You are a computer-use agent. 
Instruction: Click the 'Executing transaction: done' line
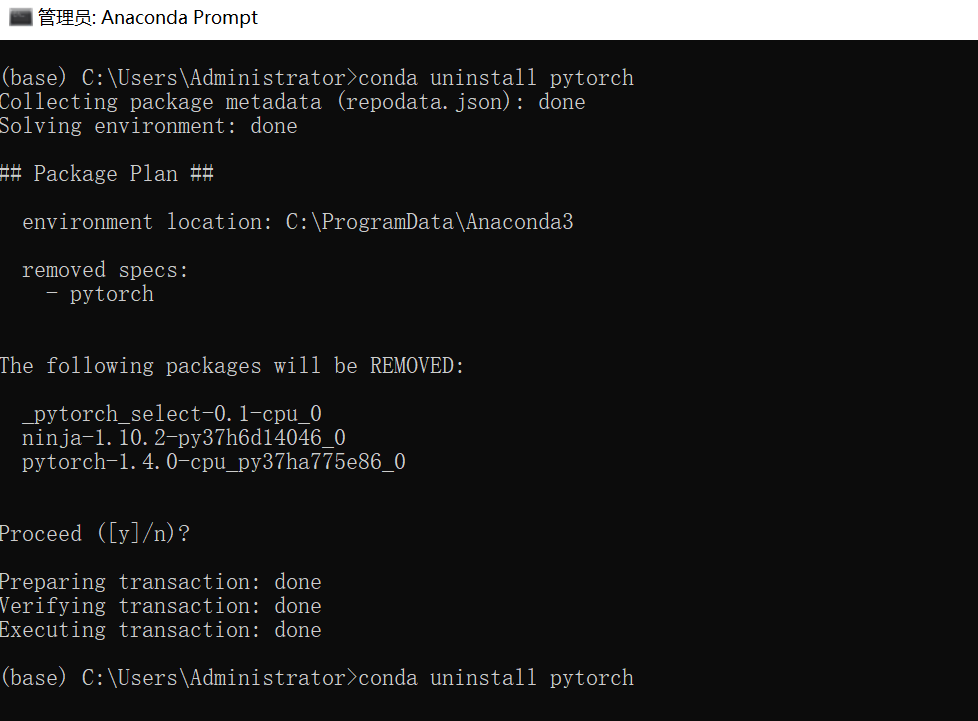pyautogui.click(x=160, y=629)
